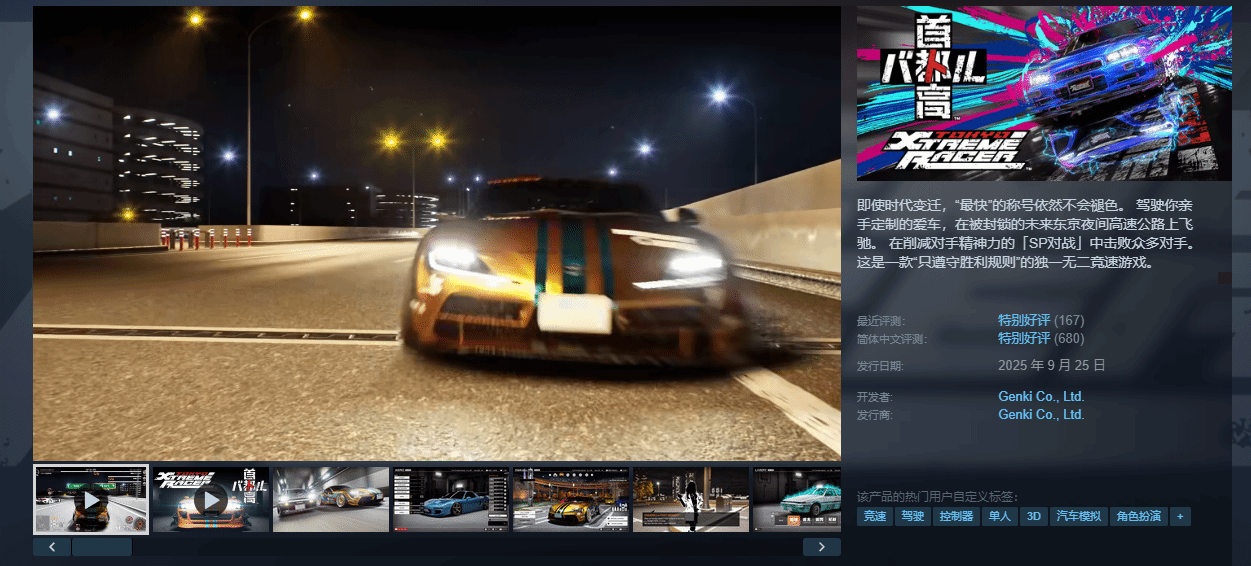The image size is (1251, 566).
Task: Click the 角色扮演 tag
Action: [x=1138, y=517]
